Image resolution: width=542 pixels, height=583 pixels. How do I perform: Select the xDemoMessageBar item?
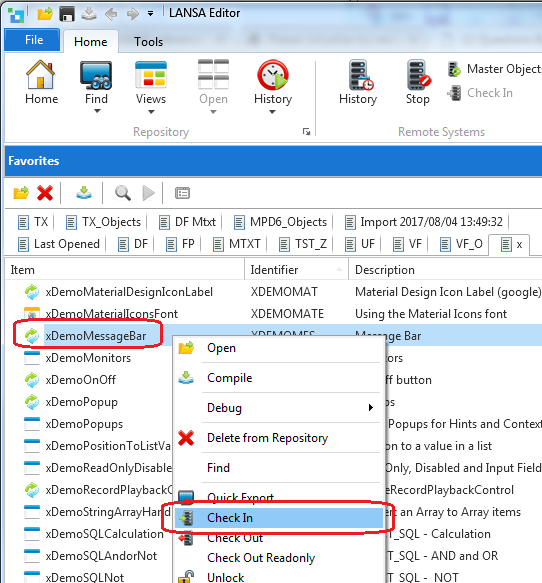pyautogui.click(x=96, y=336)
